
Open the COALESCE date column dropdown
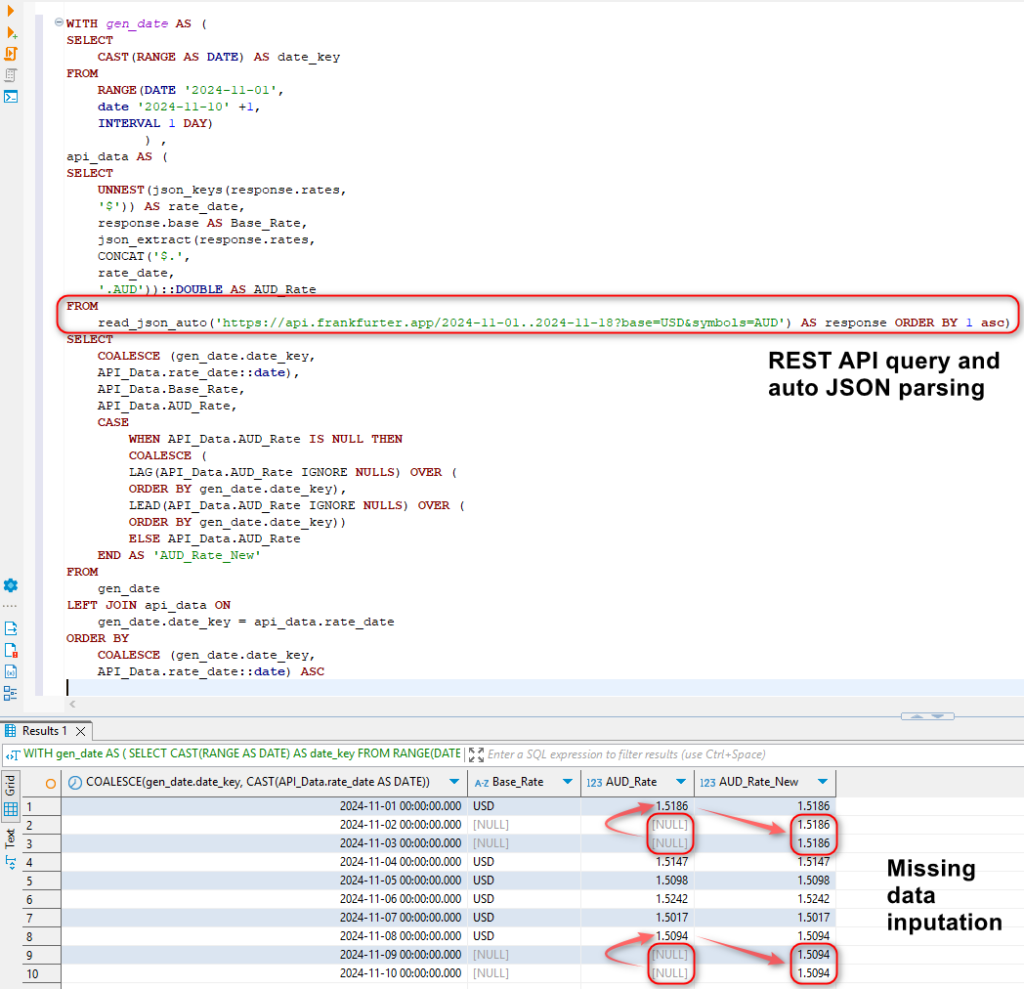tap(454, 782)
